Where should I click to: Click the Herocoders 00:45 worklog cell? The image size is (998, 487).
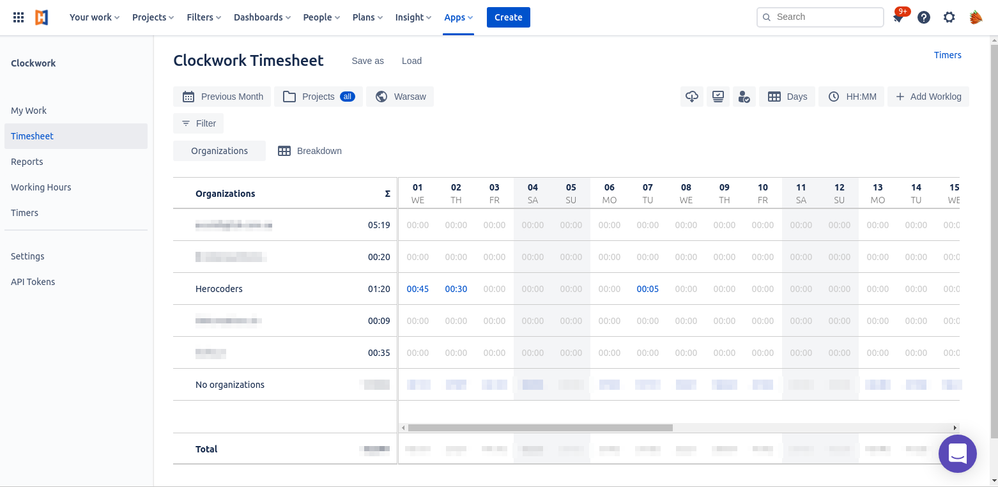point(418,289)
